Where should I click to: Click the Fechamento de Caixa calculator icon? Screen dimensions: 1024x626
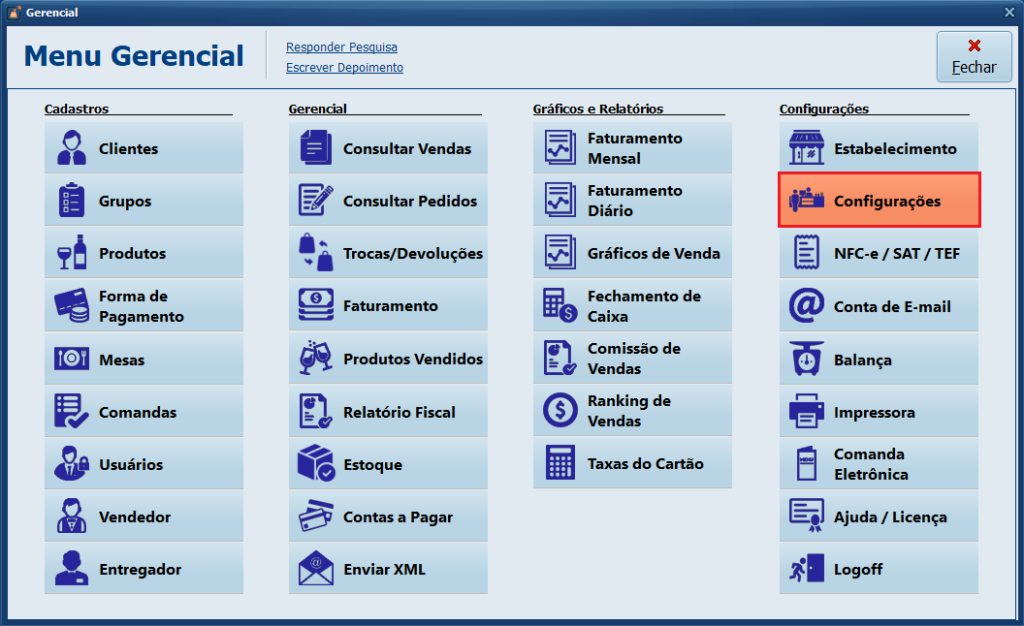click(561, 305)
